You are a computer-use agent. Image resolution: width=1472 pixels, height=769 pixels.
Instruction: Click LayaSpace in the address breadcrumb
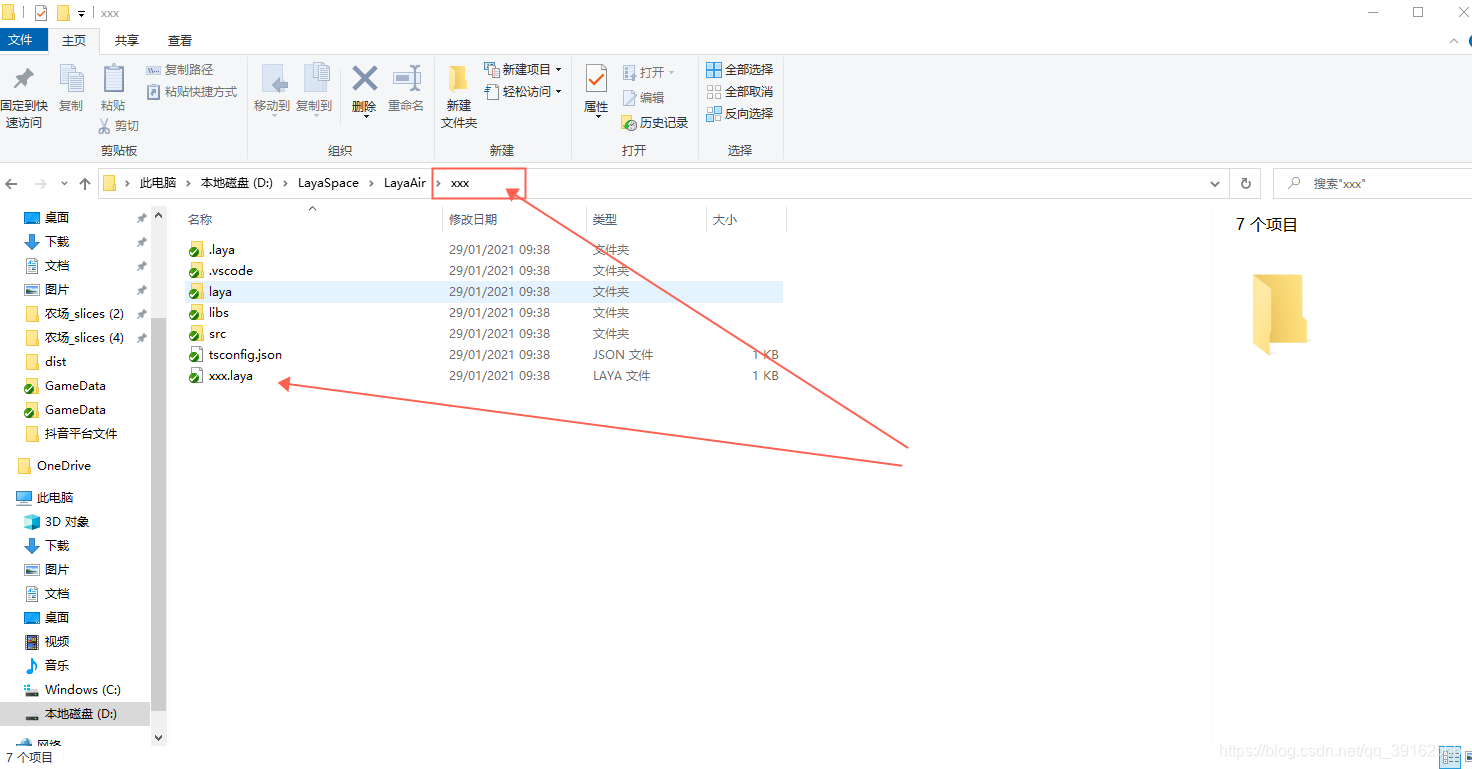(x=328, y=184)
